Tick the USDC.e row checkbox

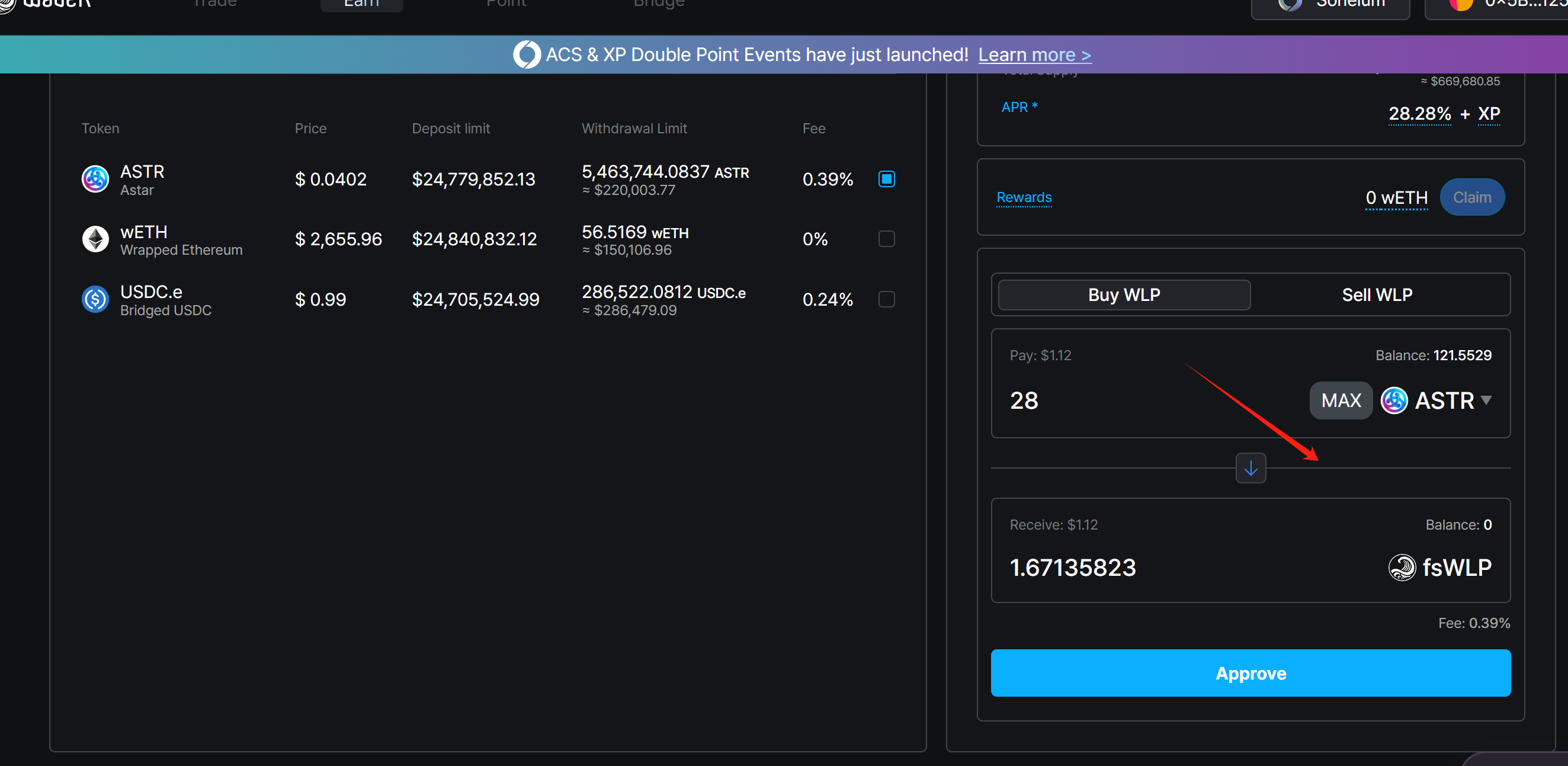tap(886, 299)
